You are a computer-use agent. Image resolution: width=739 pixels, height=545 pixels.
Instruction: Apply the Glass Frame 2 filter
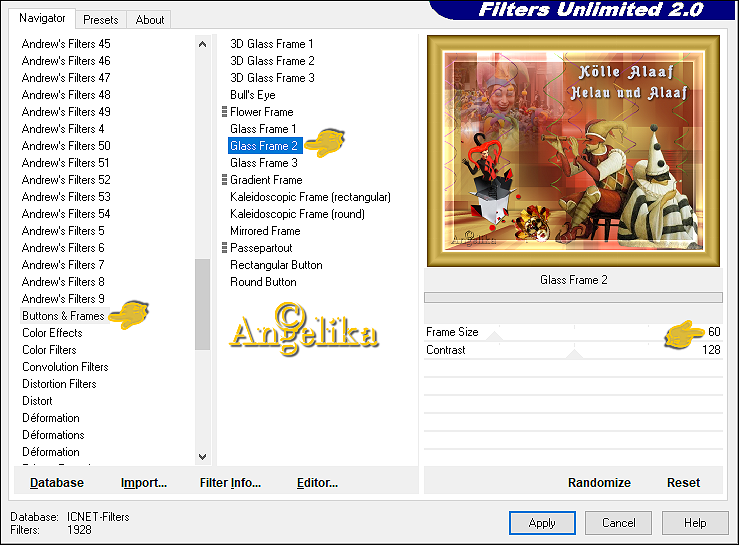[x=542, y=523]
